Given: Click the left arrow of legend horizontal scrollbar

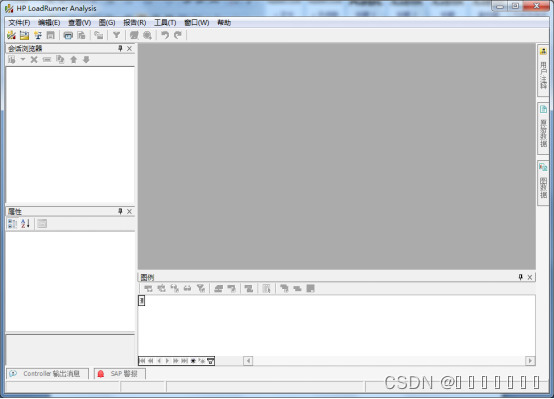Looking at the screenshot, I should coord(248,361).
